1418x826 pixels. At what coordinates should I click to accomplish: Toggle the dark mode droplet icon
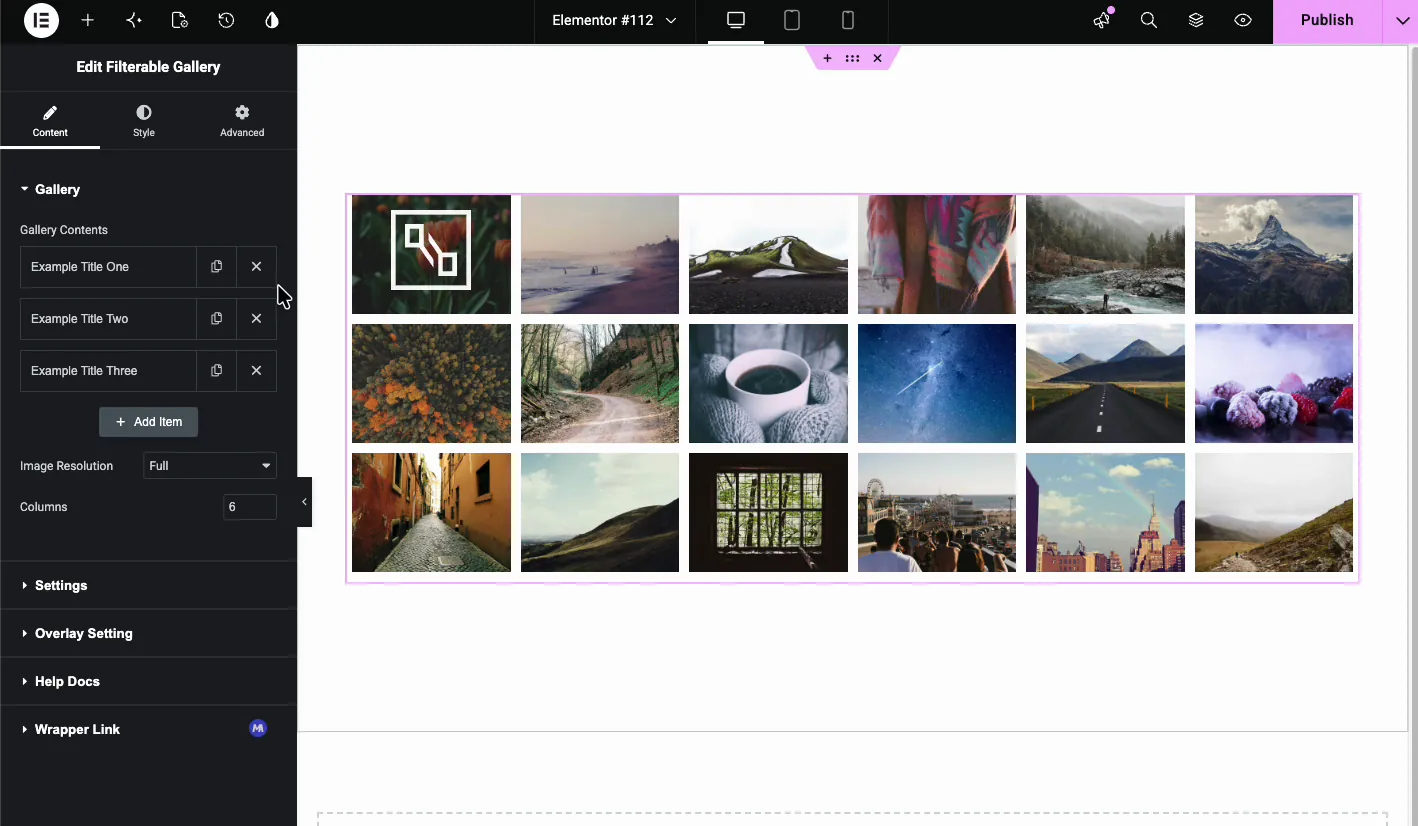272,20
